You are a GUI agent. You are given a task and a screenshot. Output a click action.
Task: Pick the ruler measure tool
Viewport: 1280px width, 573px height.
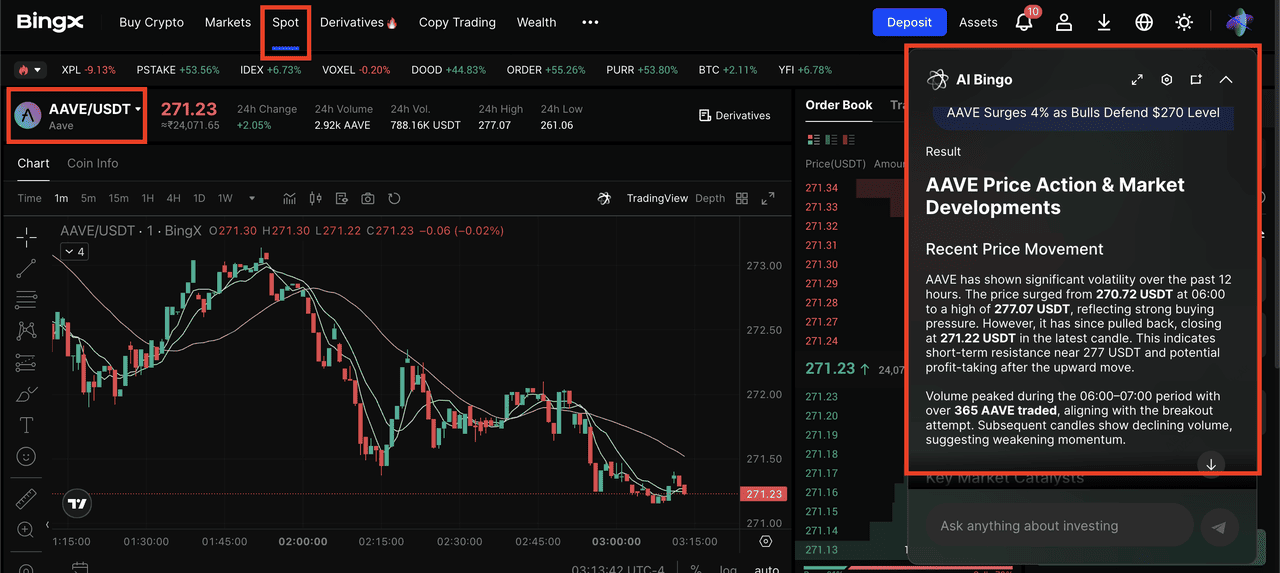[x=26, y=498]
